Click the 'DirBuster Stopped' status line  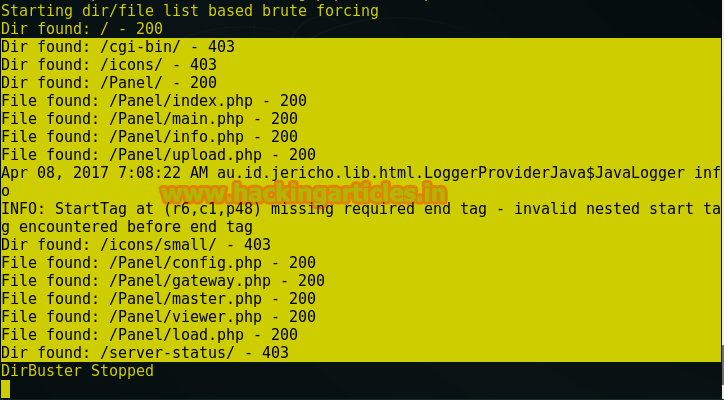(x=78, y=371)
